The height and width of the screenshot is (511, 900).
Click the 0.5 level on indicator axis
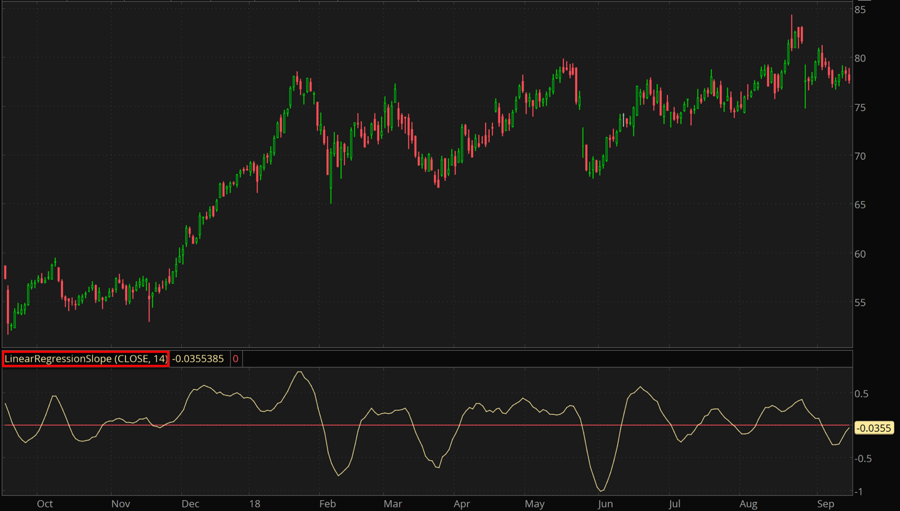click(x=861, y=394)
